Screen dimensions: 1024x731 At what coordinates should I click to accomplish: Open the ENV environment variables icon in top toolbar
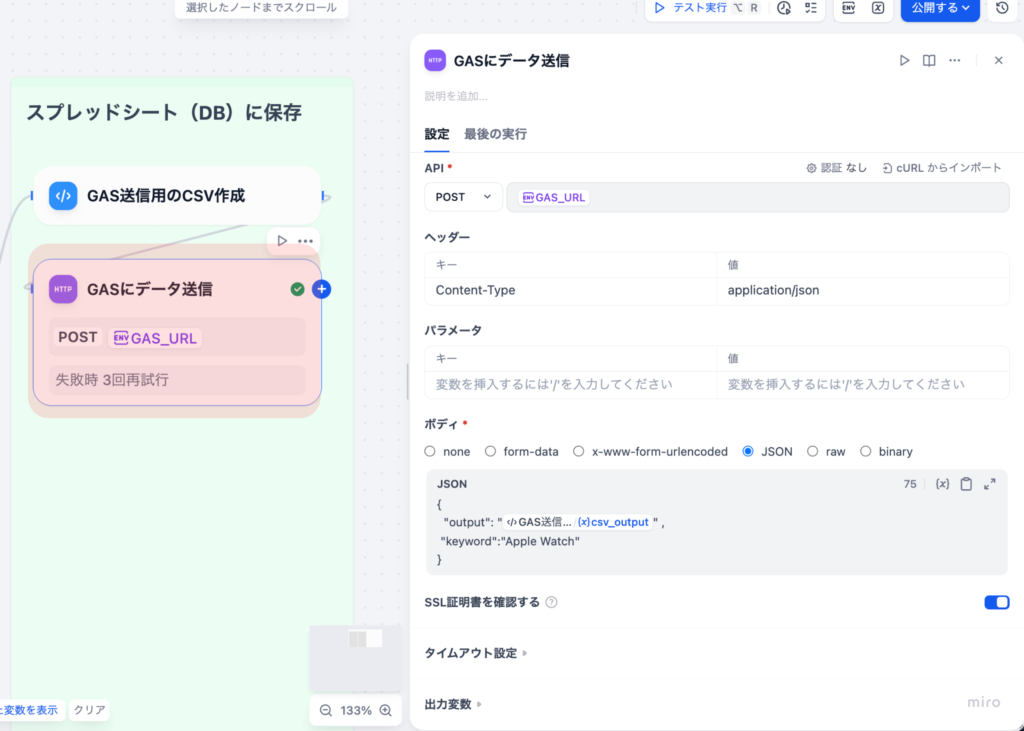click(x=849, y=8)
